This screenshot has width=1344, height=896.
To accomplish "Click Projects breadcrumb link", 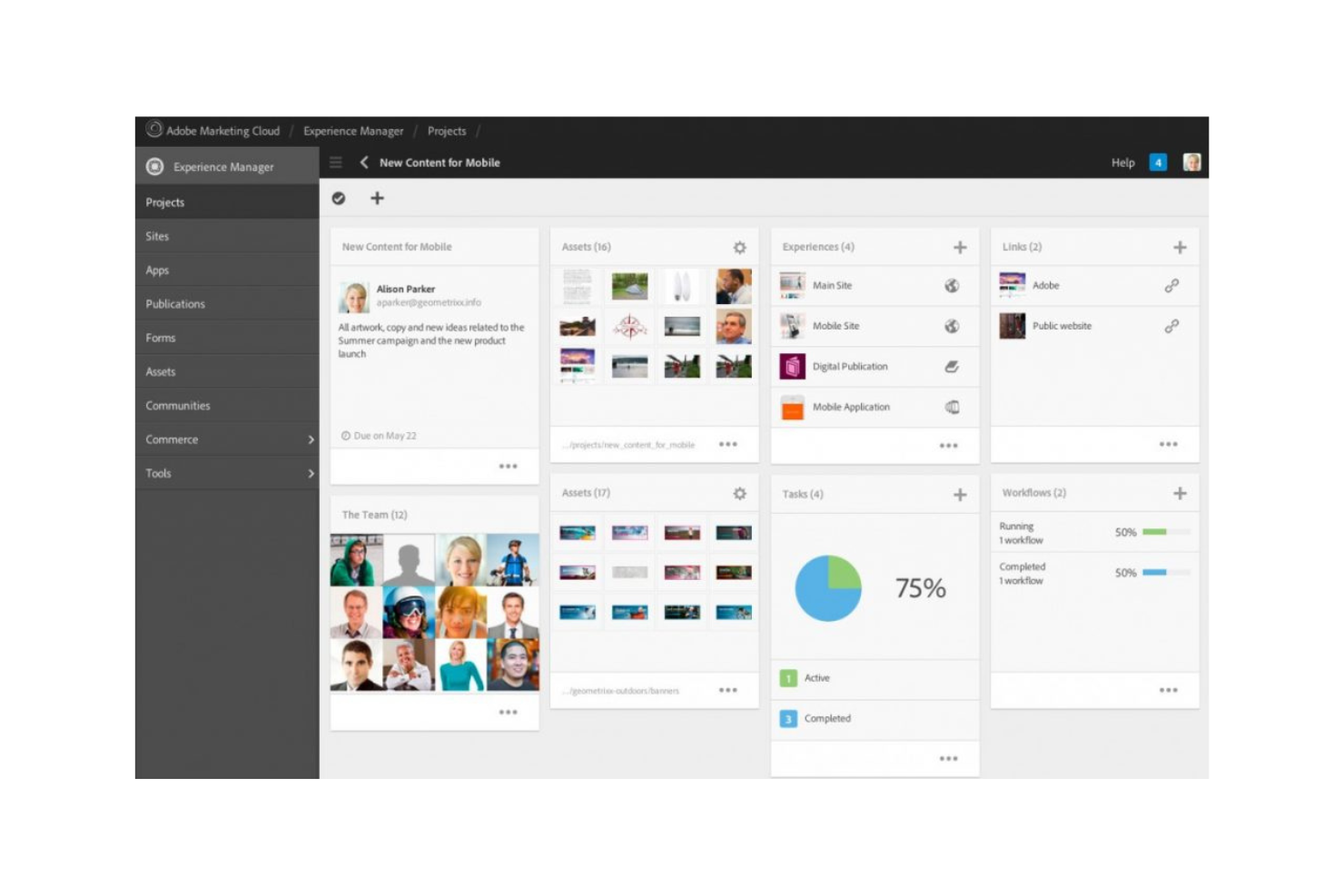I will (x=447, y=131).
